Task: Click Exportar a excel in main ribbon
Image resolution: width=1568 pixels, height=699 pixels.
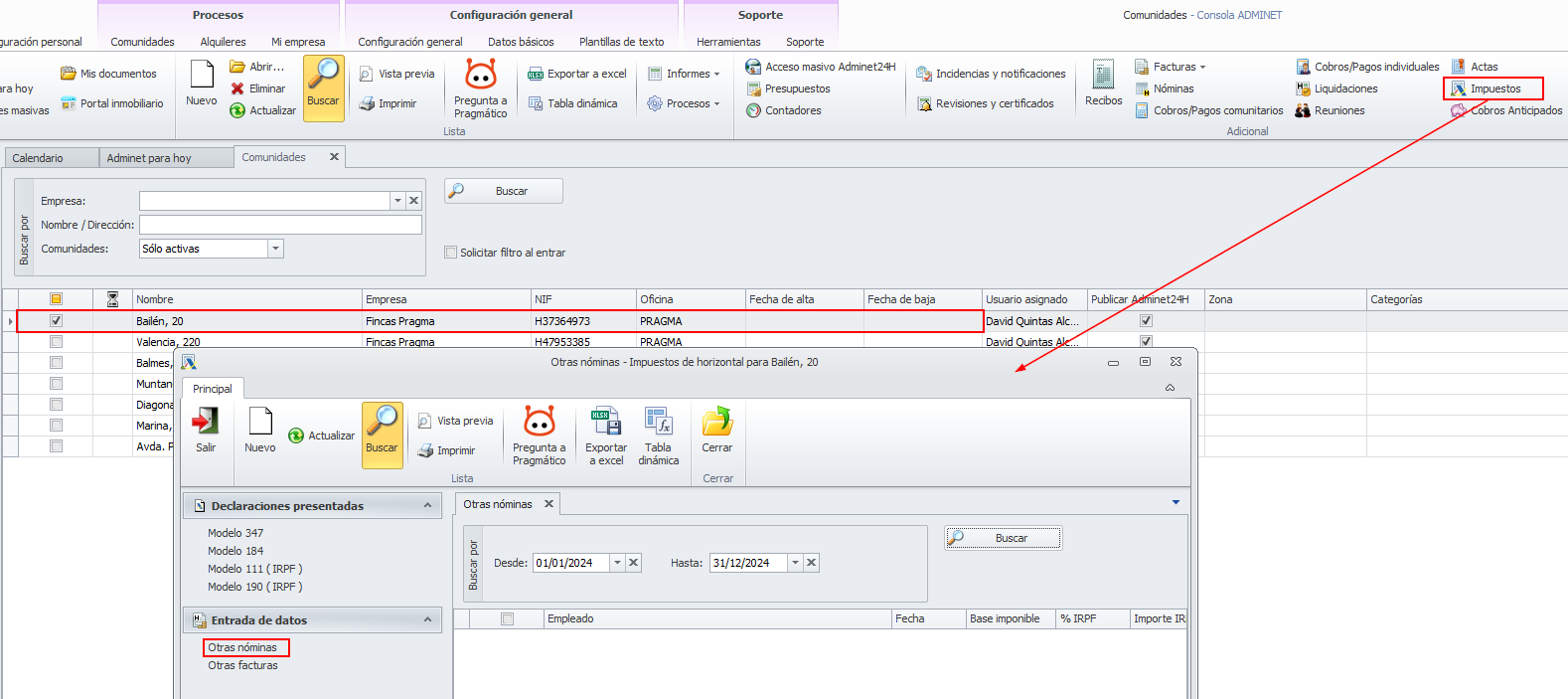Action: tap(577, 74)
